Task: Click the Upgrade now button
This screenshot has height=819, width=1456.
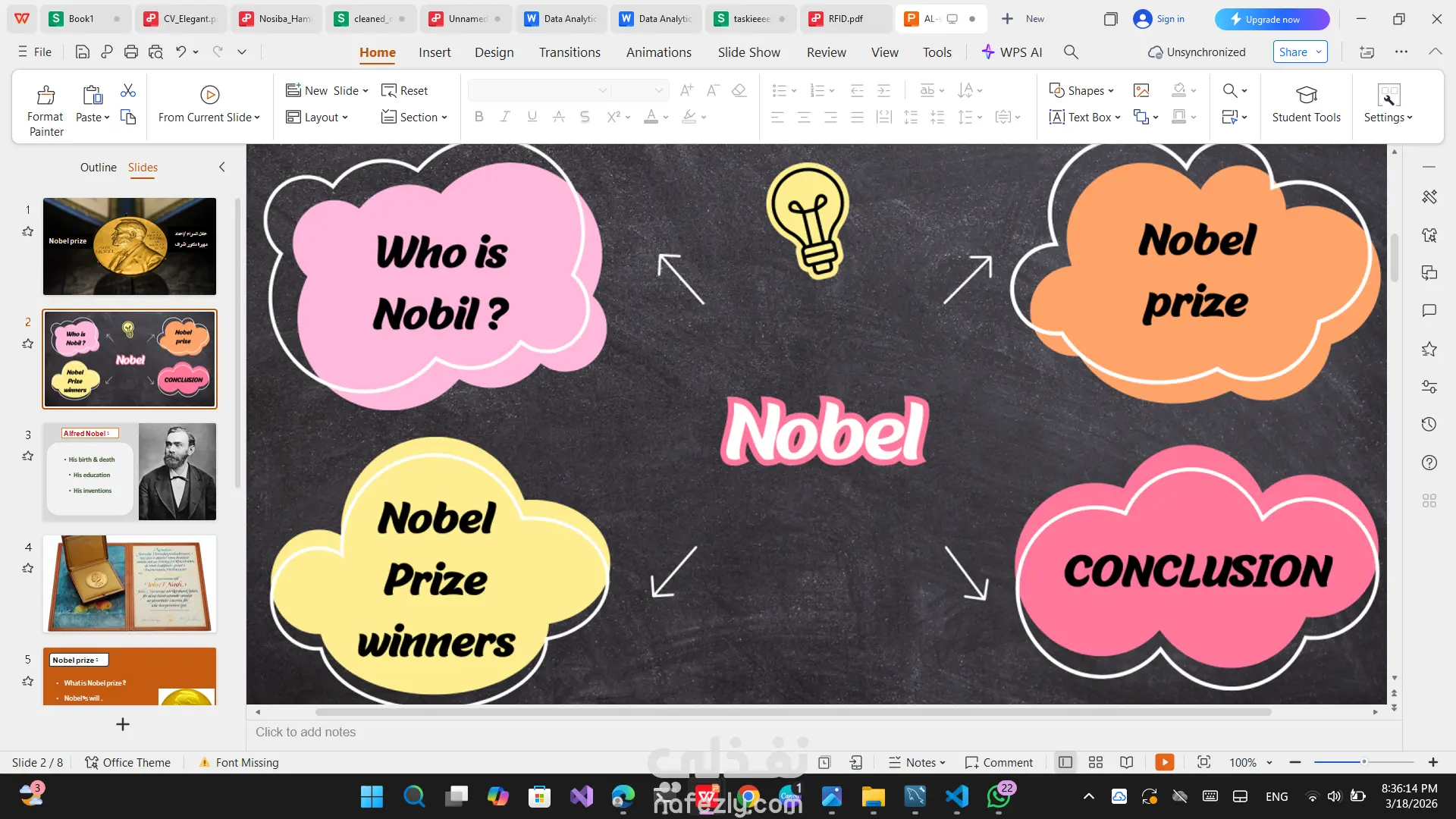Action: coord(1272,19)
